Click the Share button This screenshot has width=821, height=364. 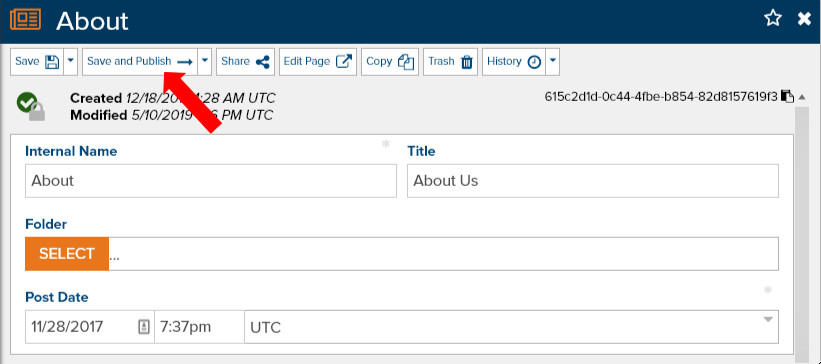(245, 62)
